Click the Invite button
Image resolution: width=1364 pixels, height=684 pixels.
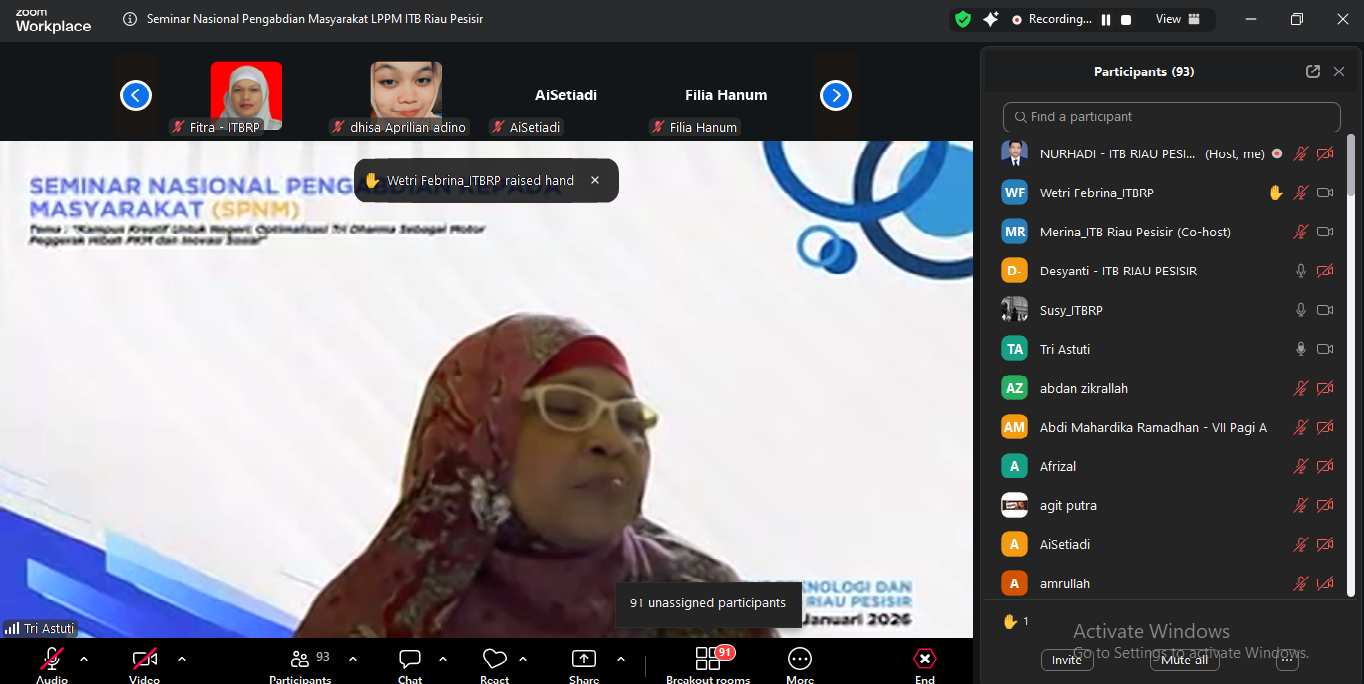click(1067, 660)
